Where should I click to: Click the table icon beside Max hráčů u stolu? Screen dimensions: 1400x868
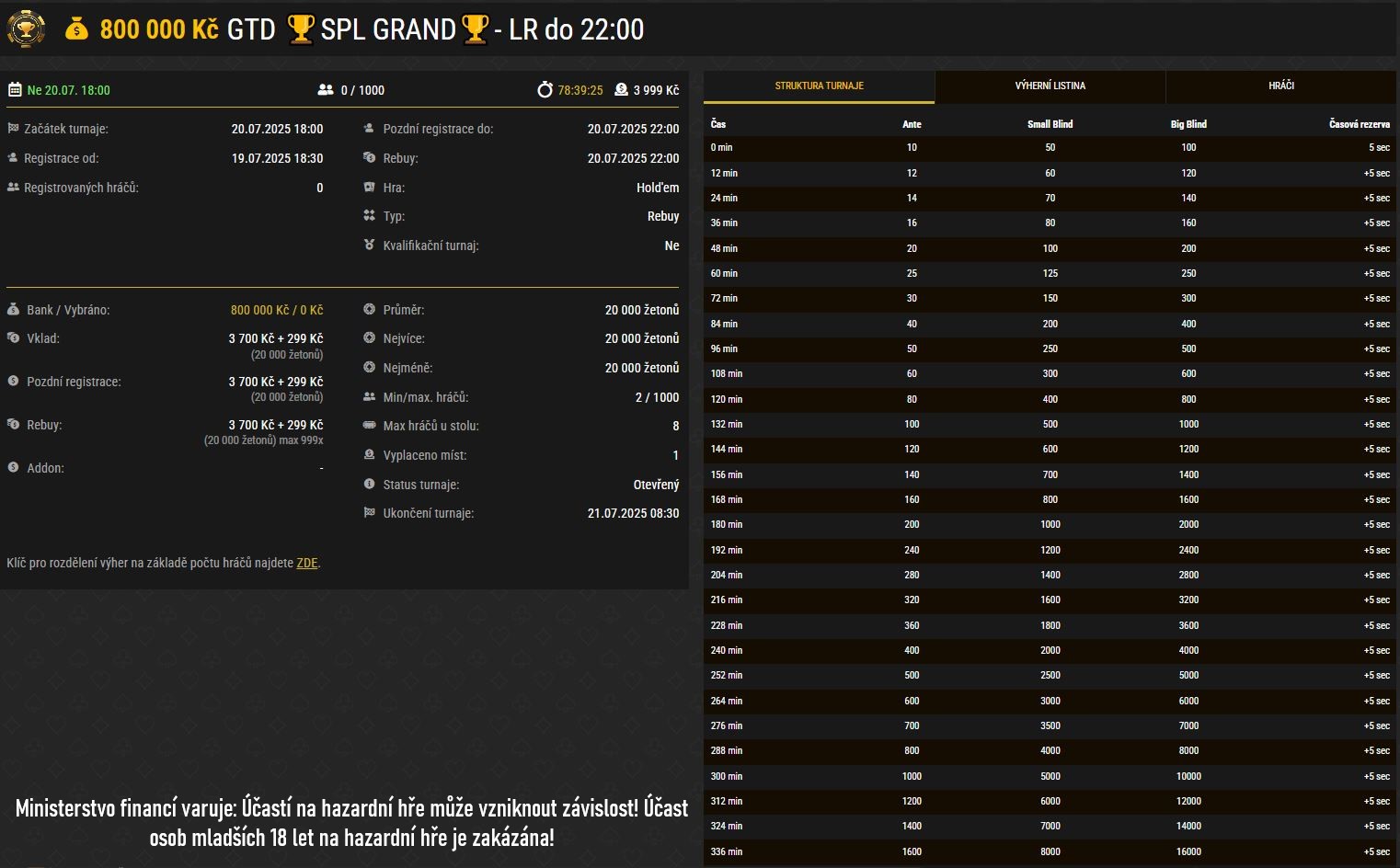coord(369,426)
